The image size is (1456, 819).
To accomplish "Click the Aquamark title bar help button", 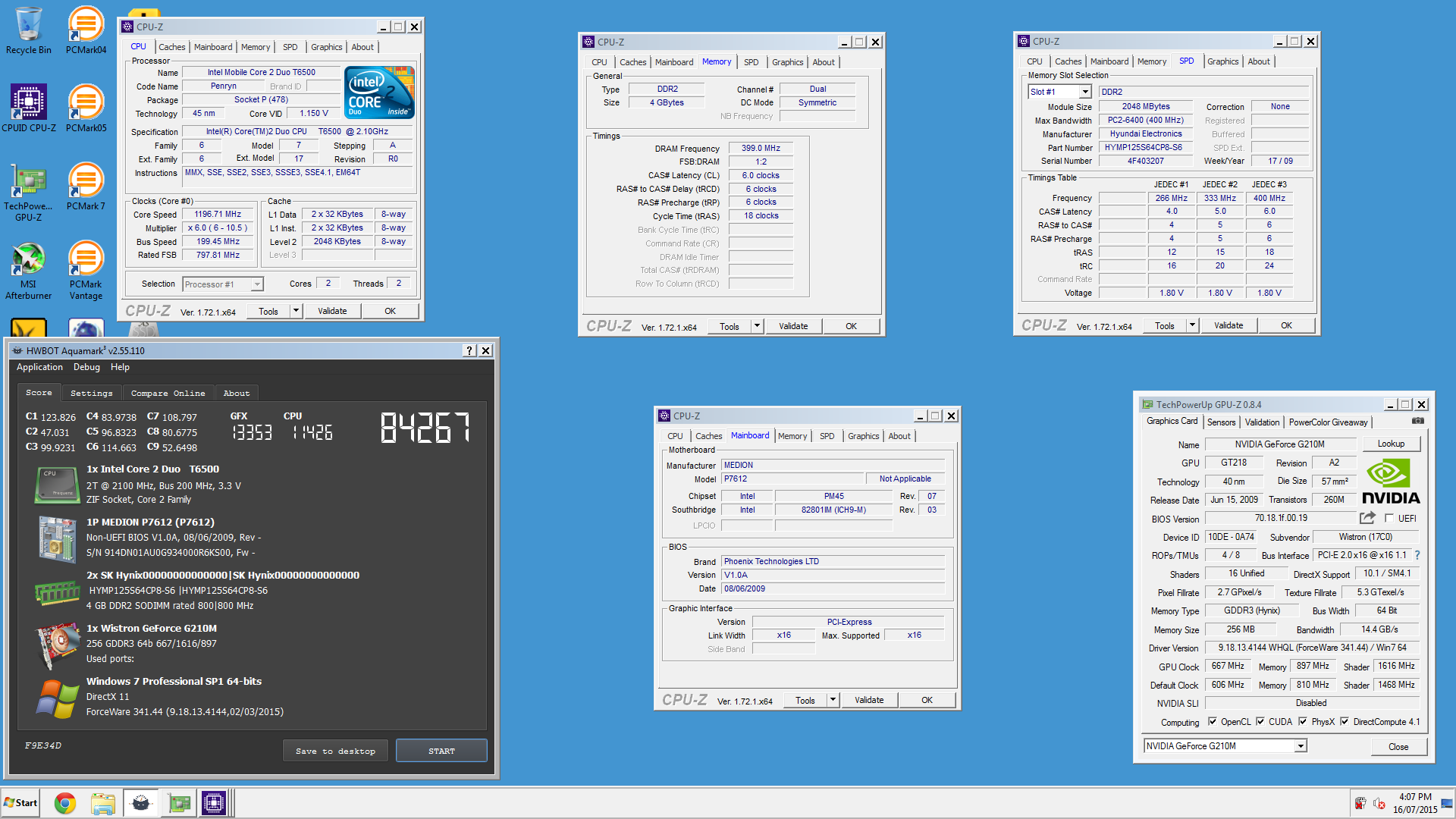I will [469, 350].
